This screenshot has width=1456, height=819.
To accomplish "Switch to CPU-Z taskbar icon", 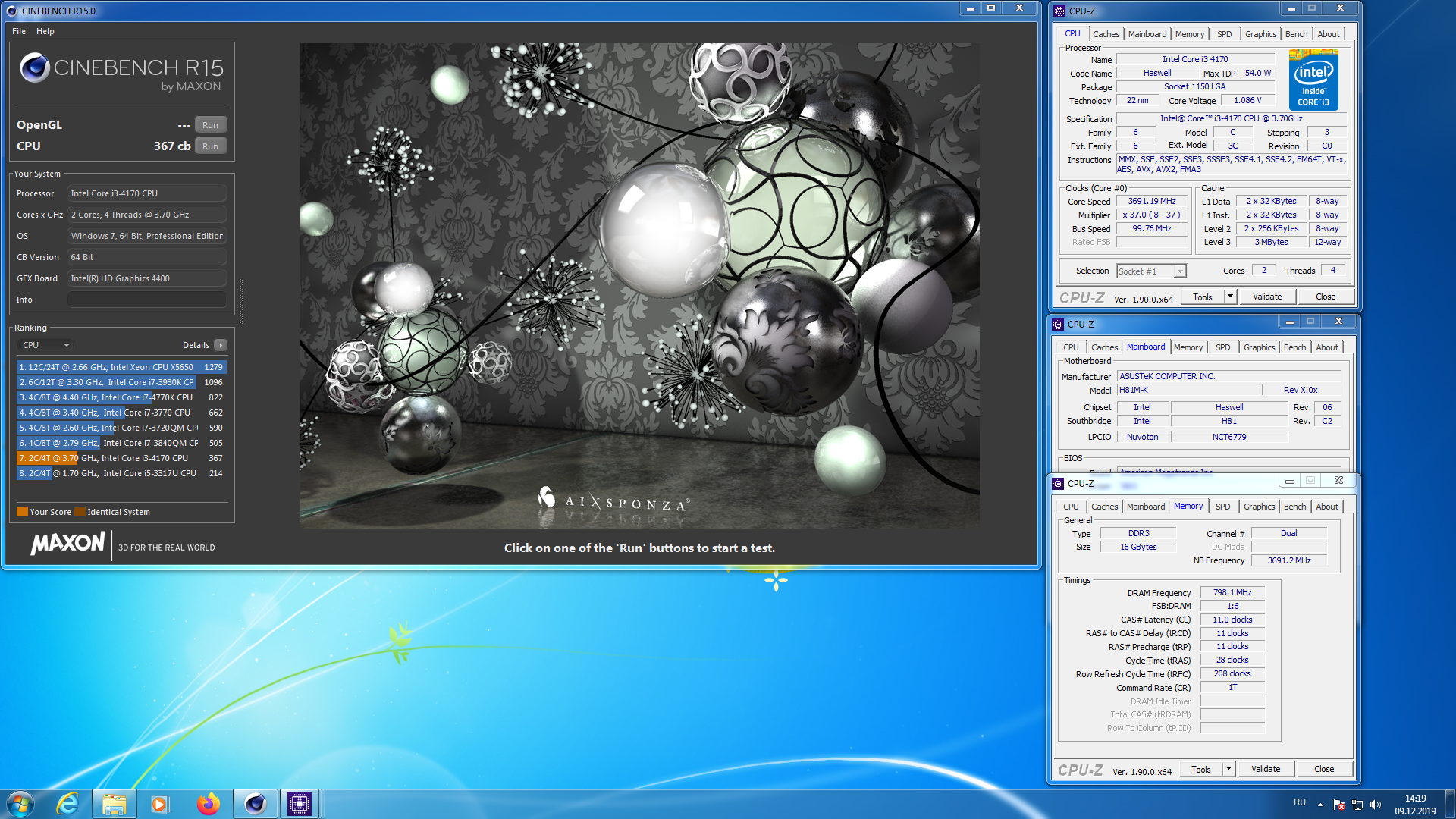I will tap(300, 804).
